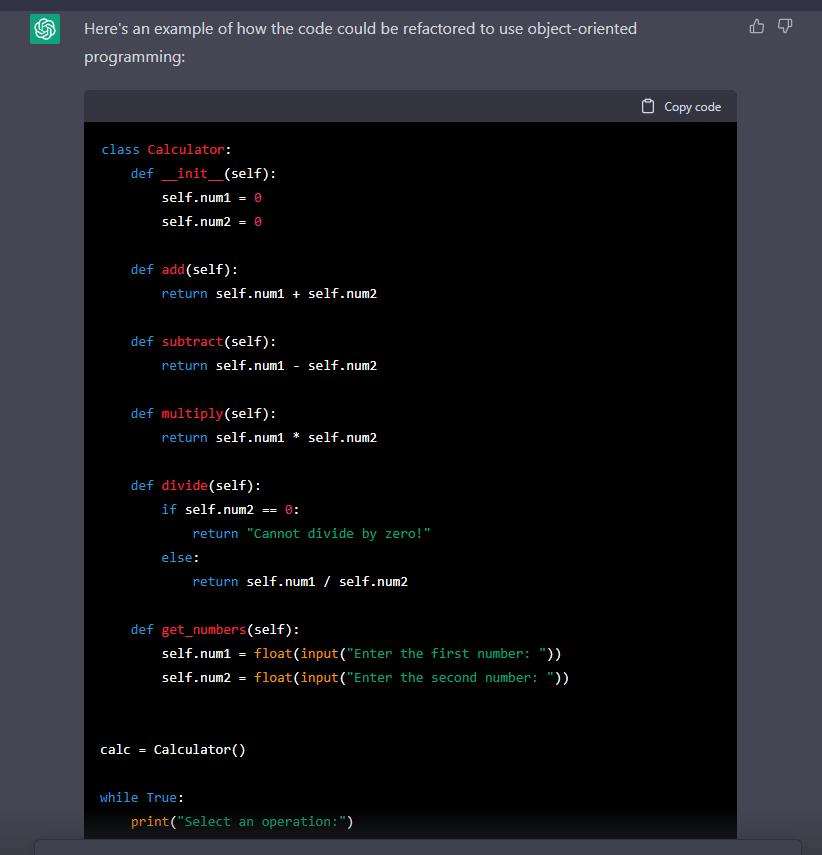Click 'return self.num1 / self.num2' line

coord(300,581)
